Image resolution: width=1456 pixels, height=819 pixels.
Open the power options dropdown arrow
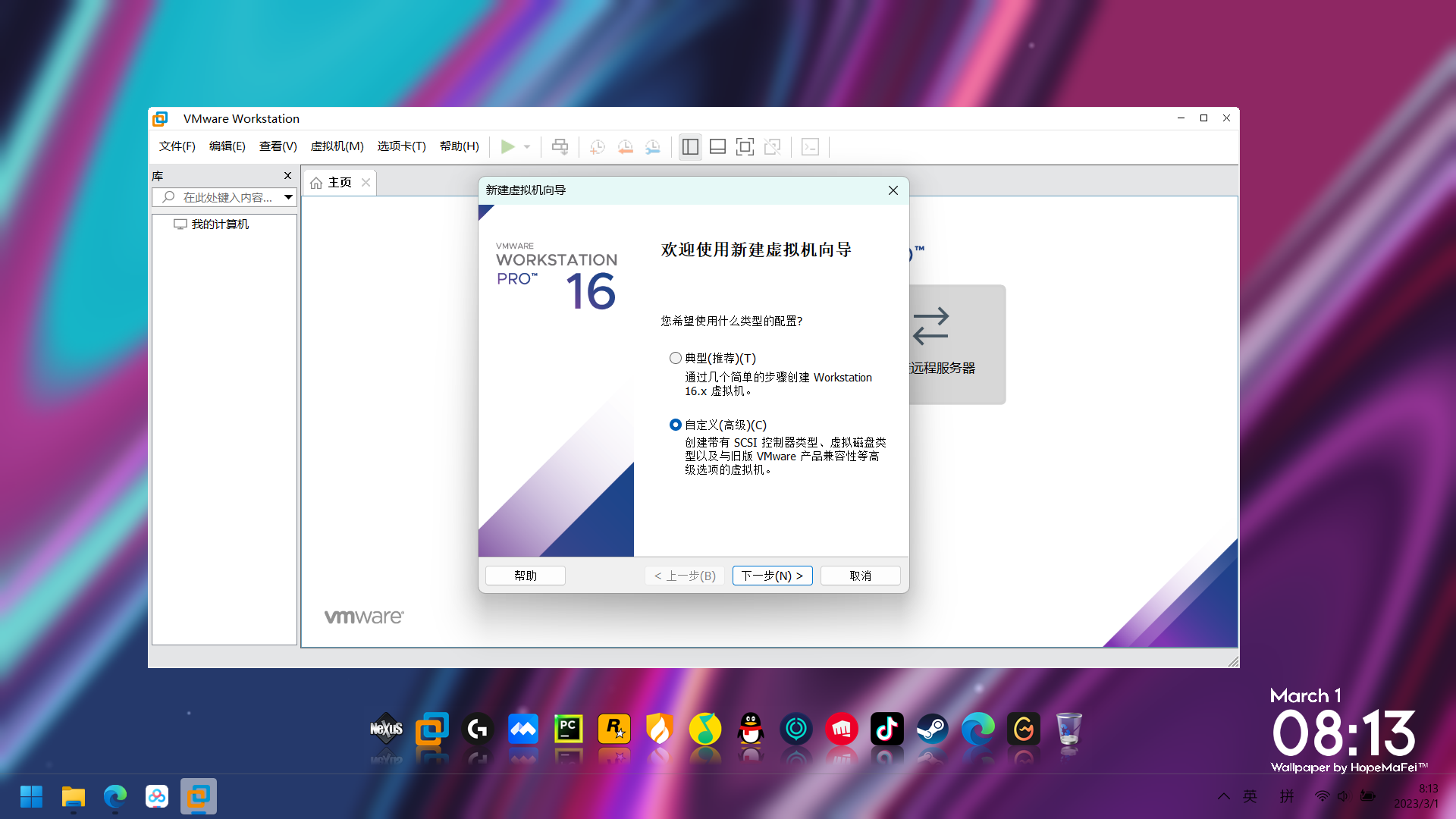[x=527, y=146]
